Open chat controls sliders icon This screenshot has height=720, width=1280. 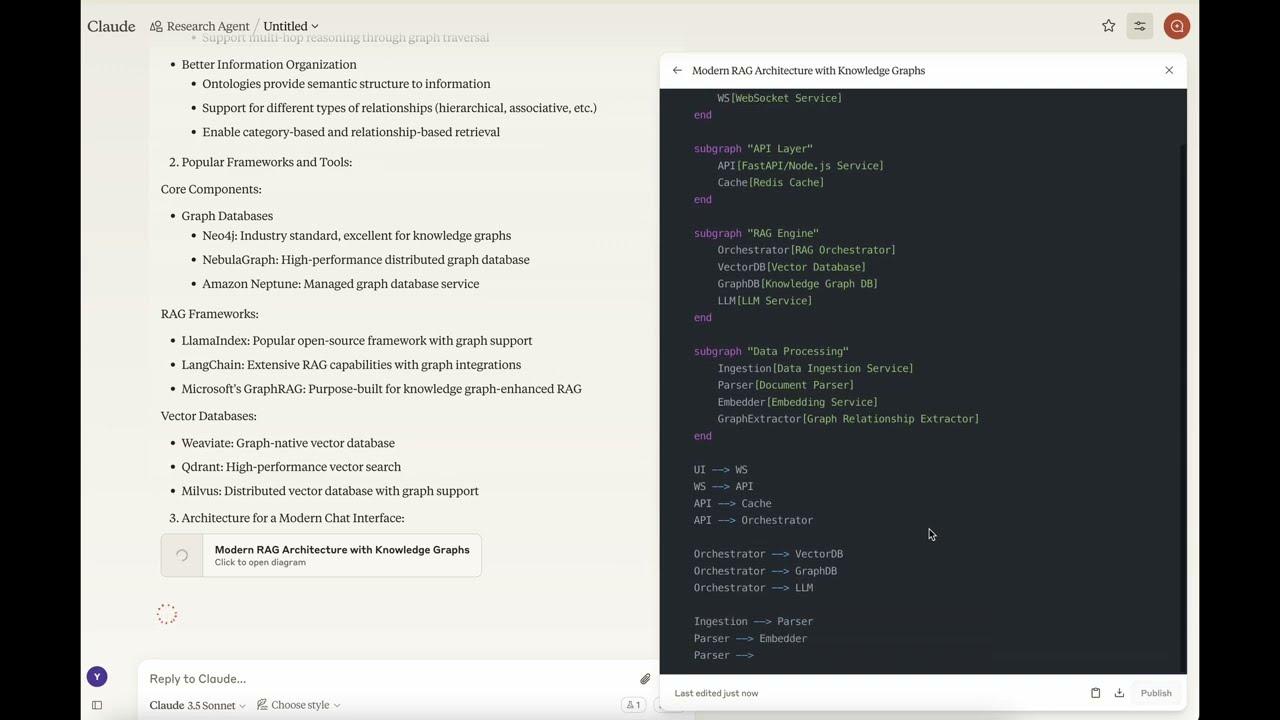(1139, 26)
